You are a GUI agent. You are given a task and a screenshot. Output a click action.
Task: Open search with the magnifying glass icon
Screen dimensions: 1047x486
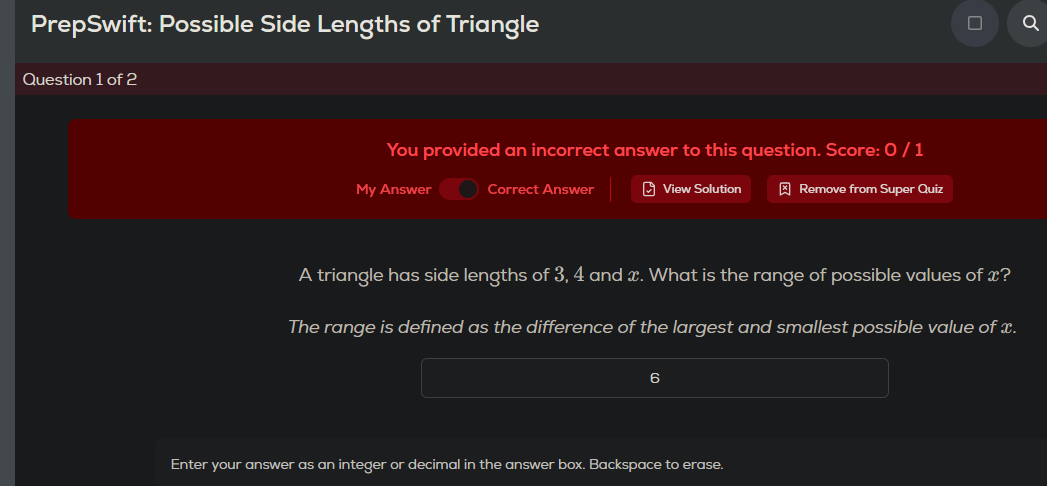click(1031, 23)
